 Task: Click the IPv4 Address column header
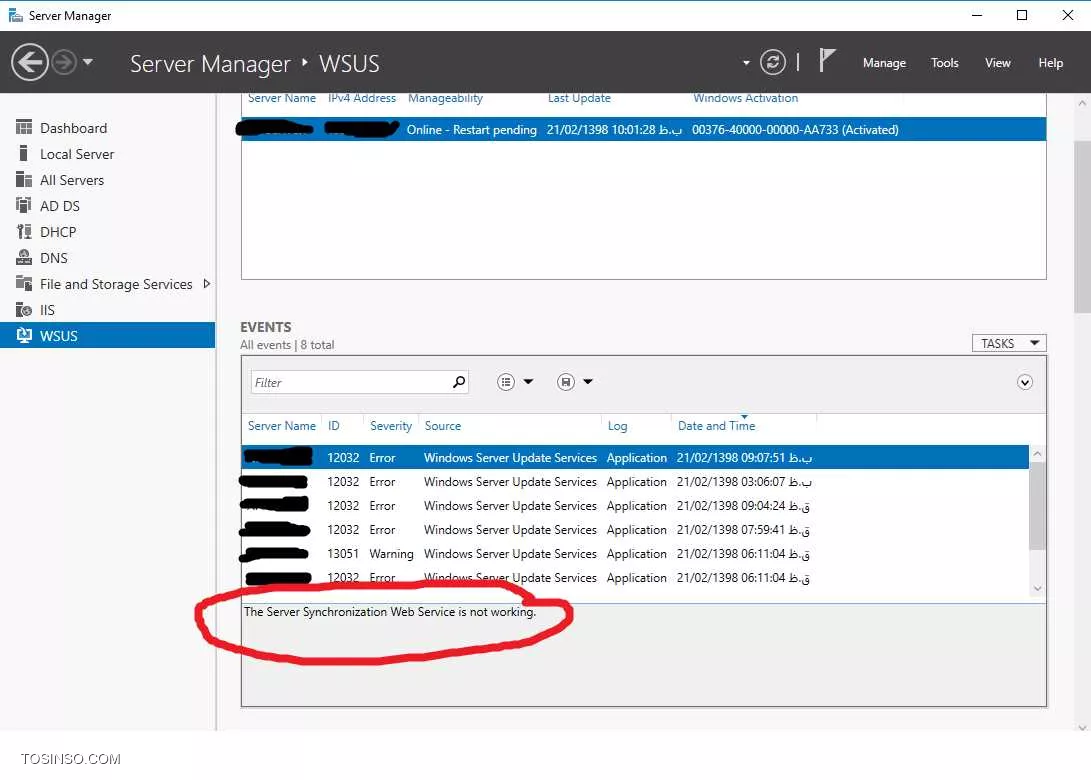click(x=362, y=98)
